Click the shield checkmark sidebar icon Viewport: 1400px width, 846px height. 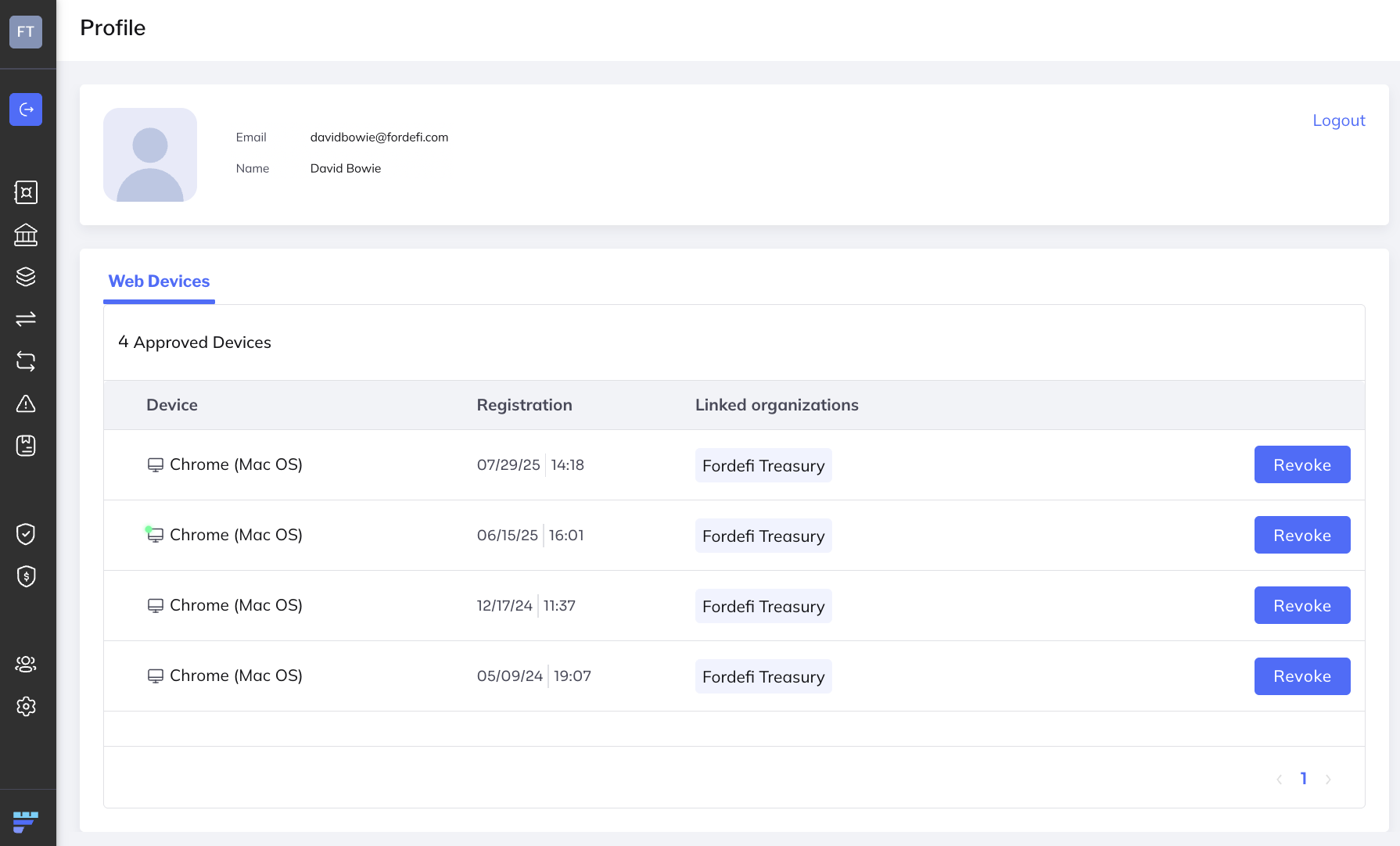(x=26, y=534)
